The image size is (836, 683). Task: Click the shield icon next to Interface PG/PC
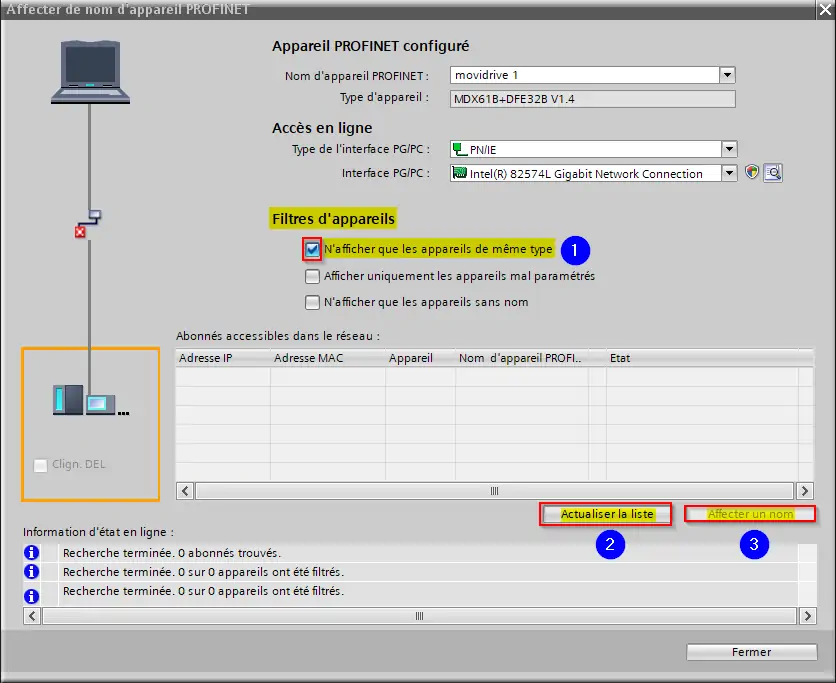click(753, 173)
